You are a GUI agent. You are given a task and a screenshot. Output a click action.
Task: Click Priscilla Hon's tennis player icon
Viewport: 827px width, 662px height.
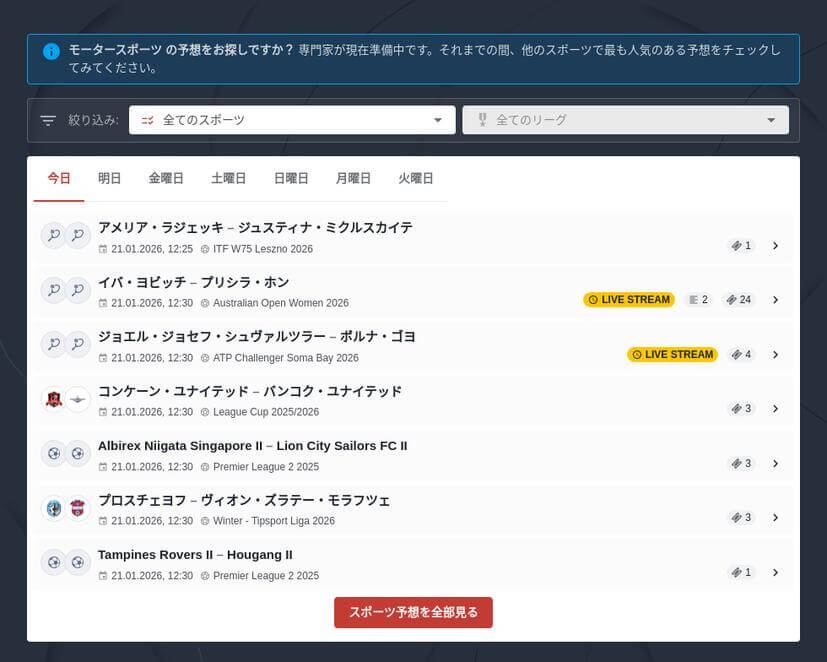tap(79, 290)
